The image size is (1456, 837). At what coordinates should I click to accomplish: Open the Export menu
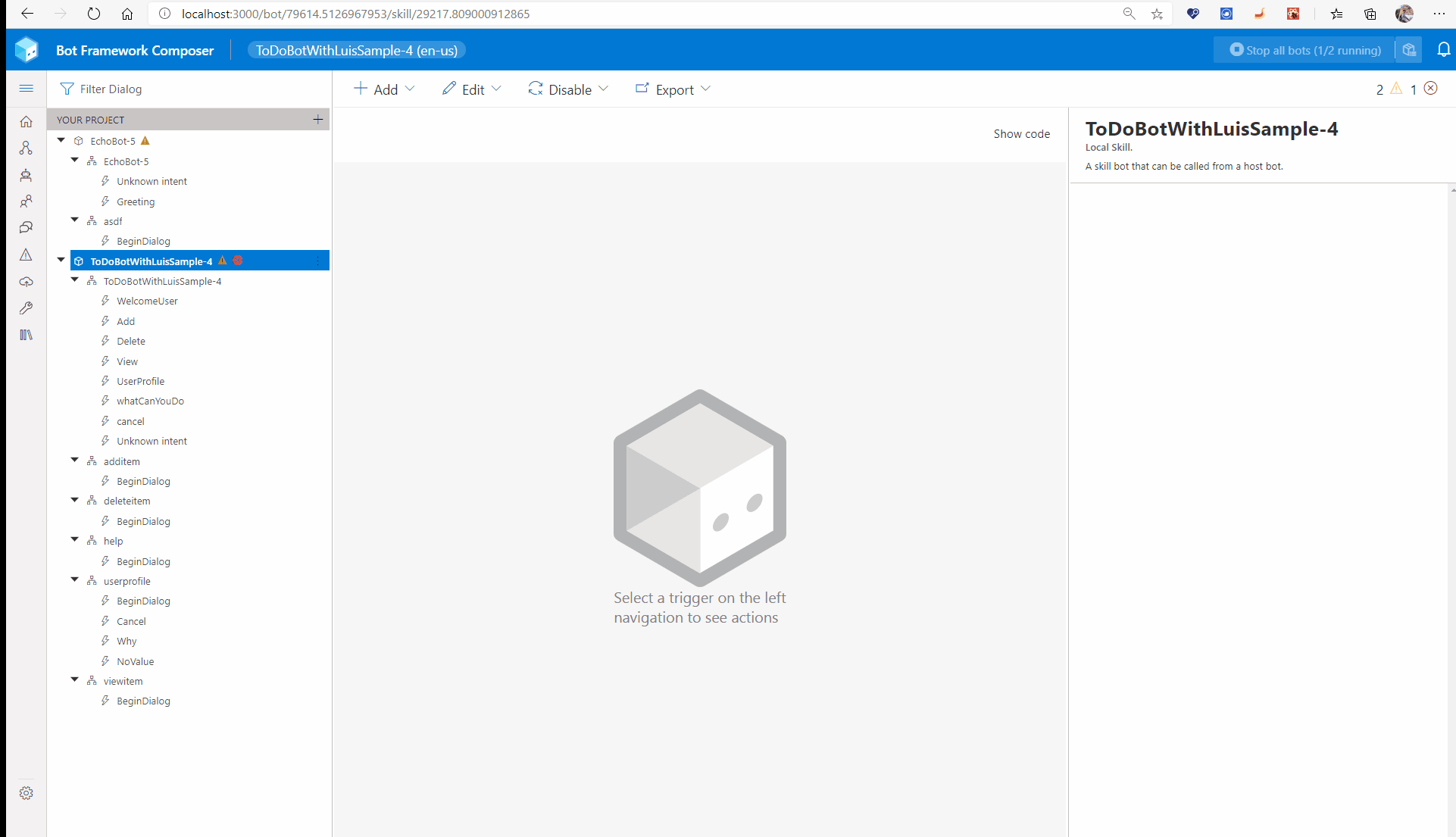[673, 89]
